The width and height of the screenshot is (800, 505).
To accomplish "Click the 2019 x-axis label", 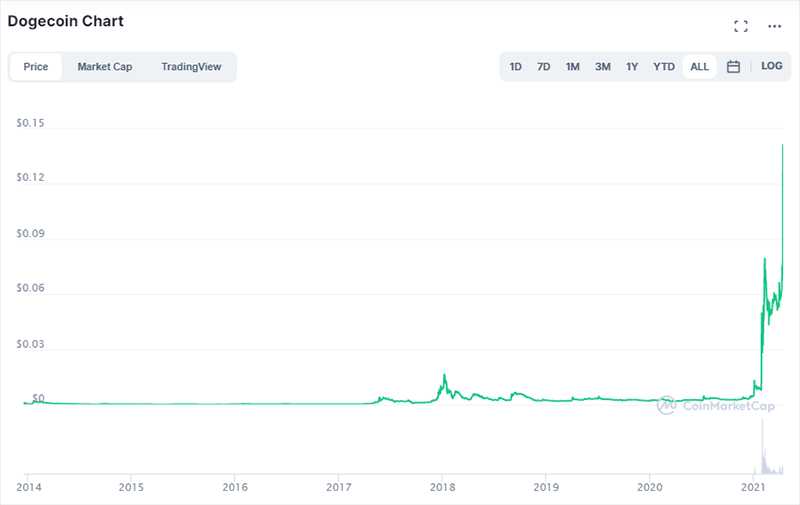I will pos(546,487).
